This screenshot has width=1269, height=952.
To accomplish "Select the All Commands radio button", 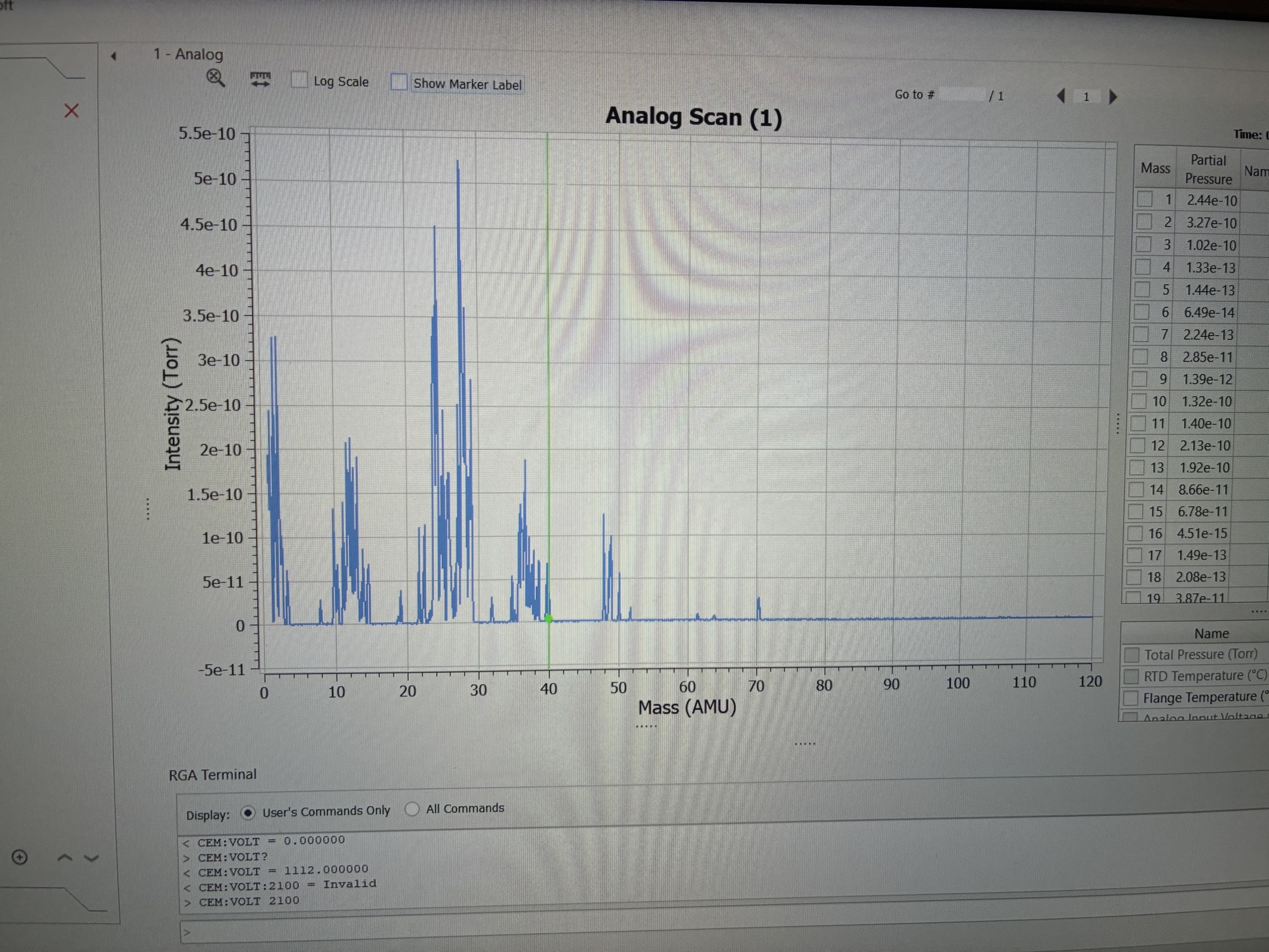I will pos(412,809).
